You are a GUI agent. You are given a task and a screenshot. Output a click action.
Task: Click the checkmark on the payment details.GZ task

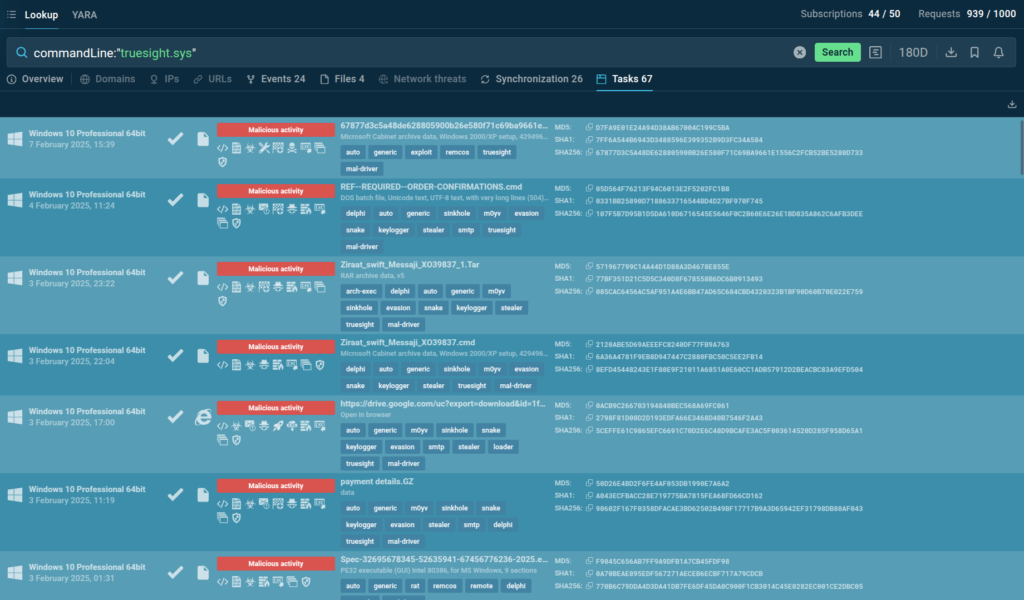(x=175, y=495)
